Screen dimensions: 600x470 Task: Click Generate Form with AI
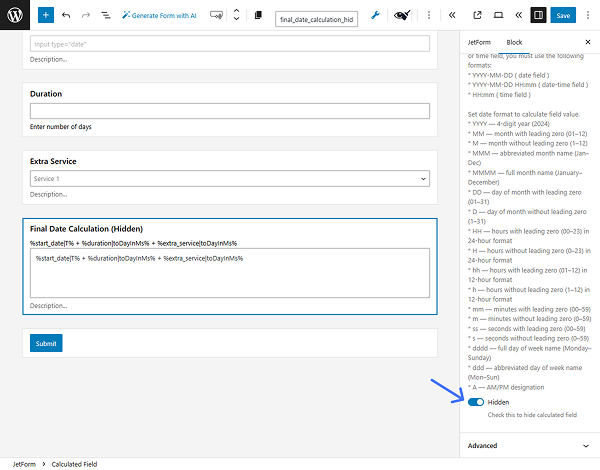coord(159,15)
